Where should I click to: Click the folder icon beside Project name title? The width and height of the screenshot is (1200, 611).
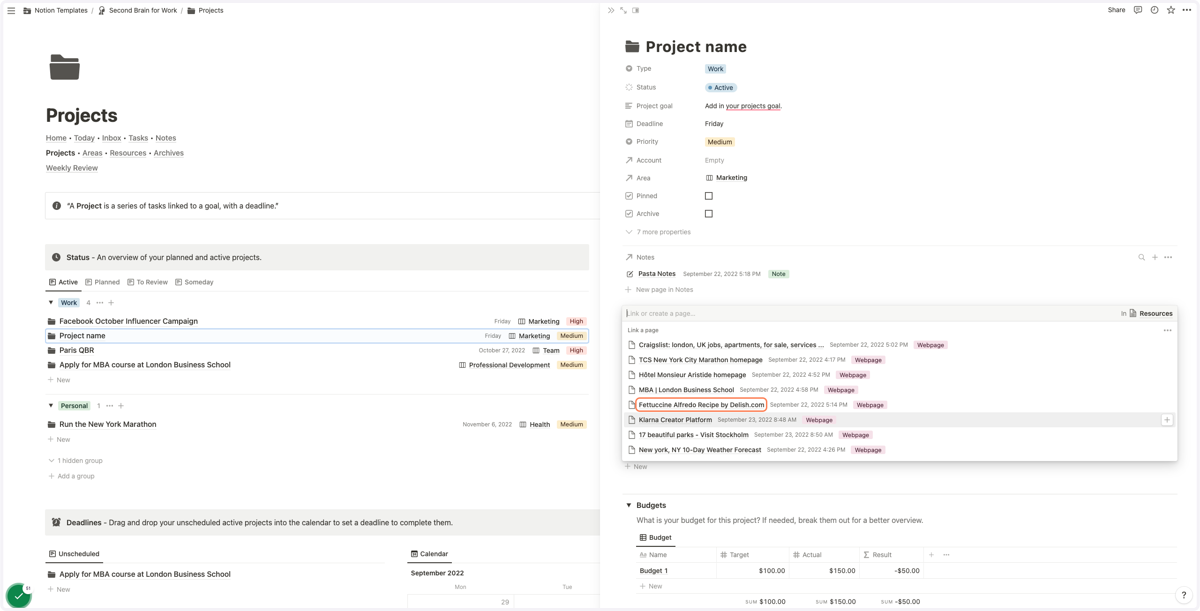click(632, 46)
